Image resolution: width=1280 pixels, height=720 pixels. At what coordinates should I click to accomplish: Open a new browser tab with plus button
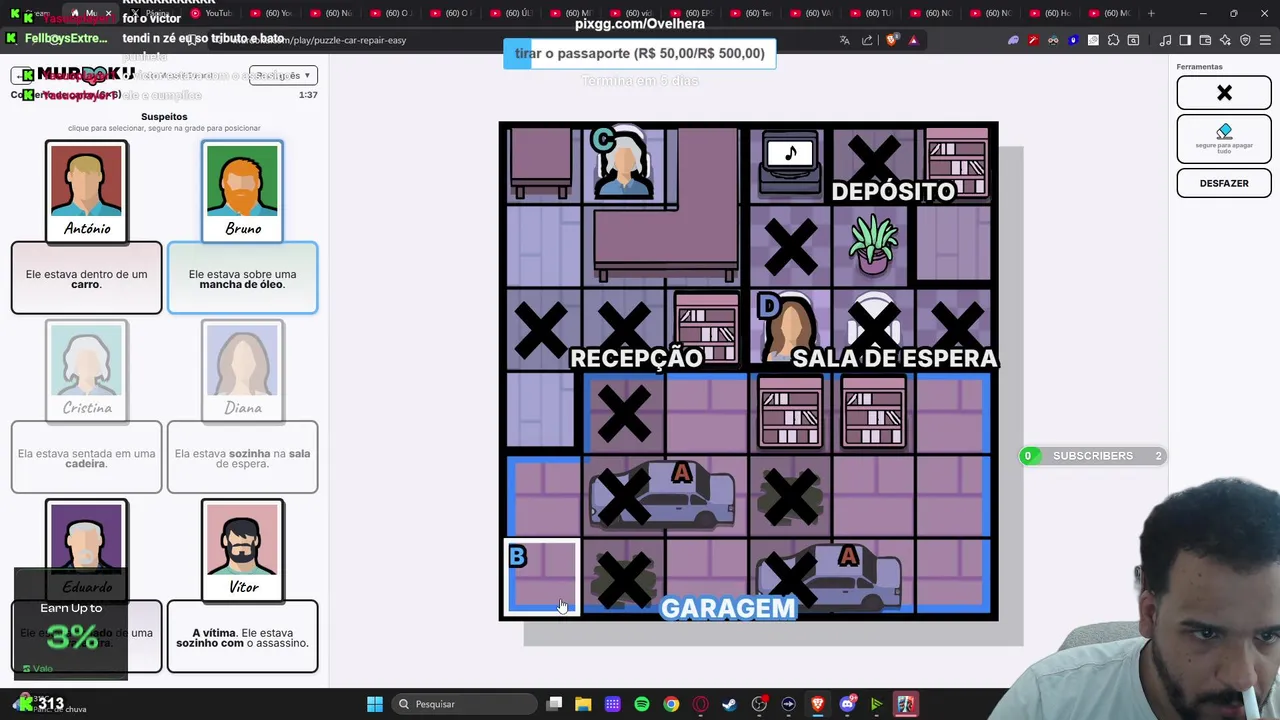point(1151,13)
